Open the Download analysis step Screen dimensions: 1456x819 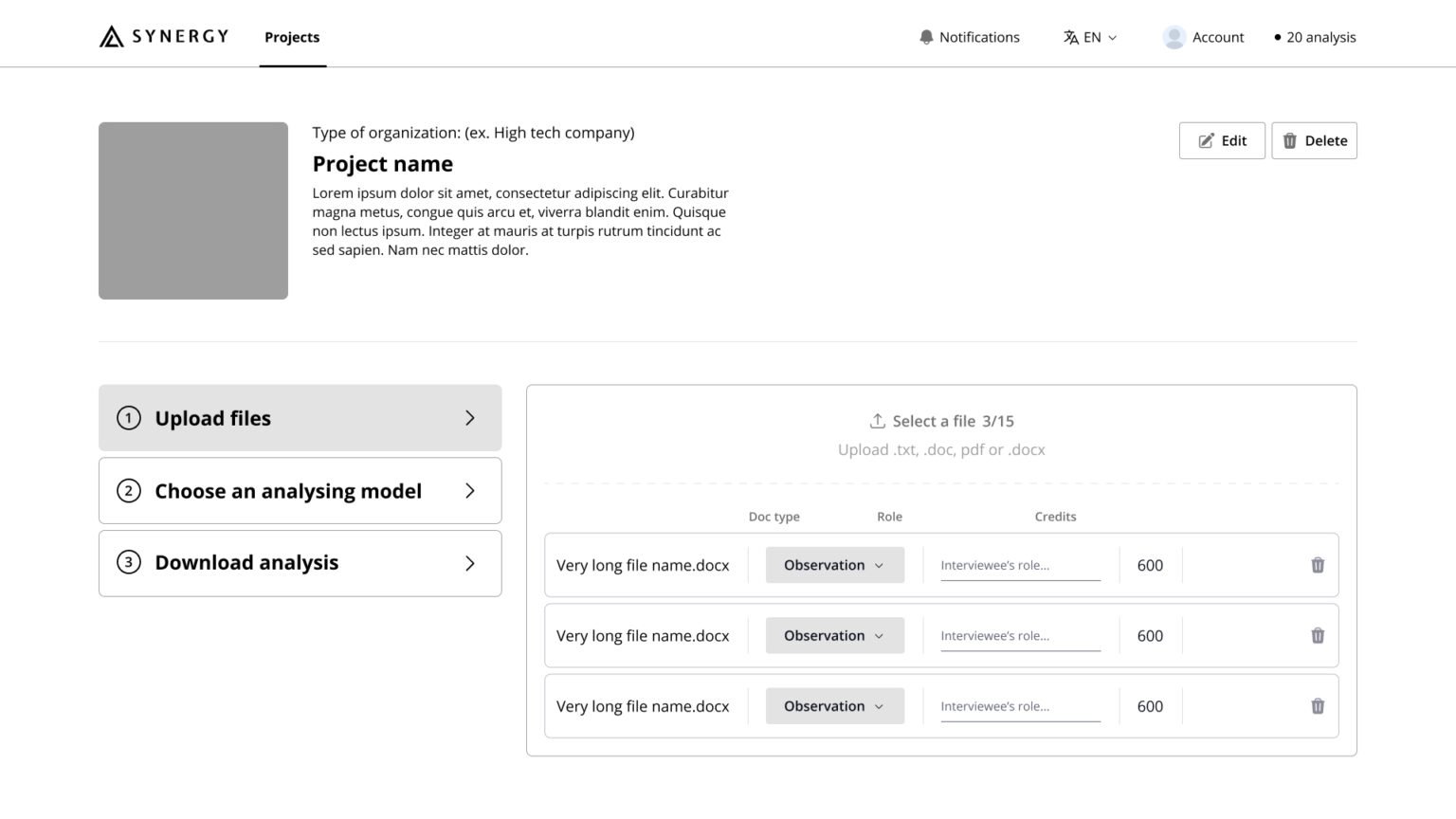point(300,562)
